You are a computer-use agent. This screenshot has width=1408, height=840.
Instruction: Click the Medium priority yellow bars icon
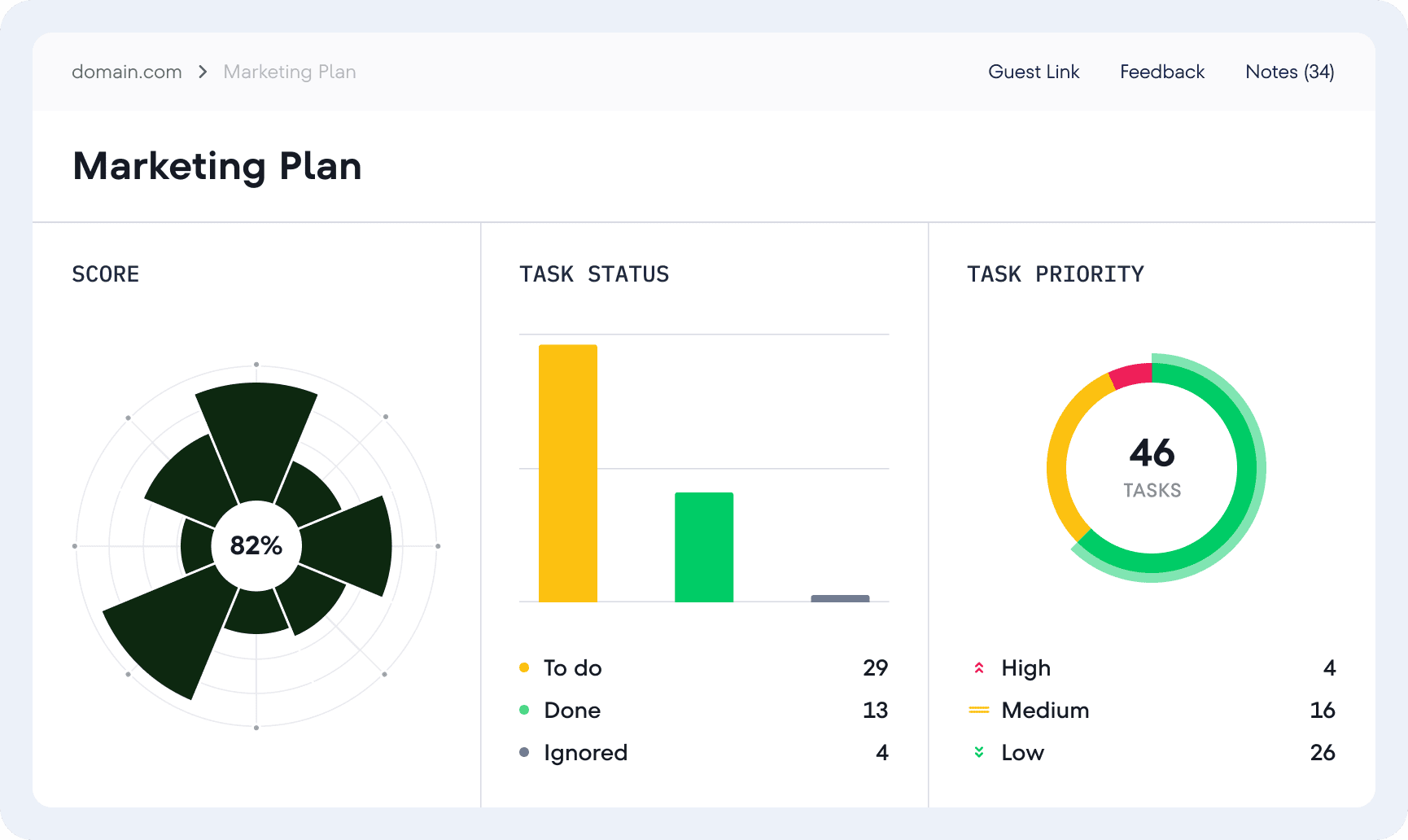coord(979,711)
